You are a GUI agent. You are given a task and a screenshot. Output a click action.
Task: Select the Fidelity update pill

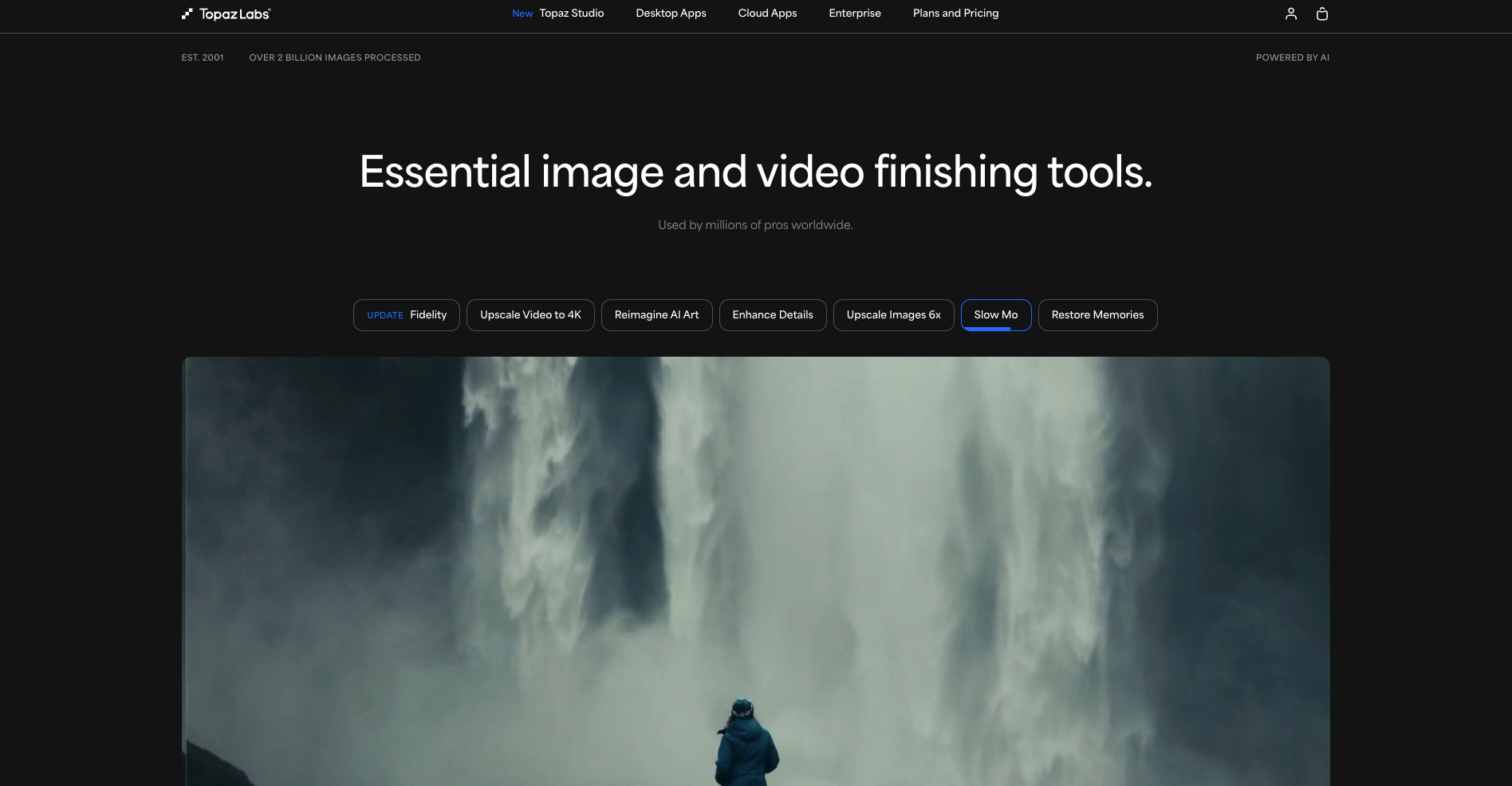(x=406, y=314)
